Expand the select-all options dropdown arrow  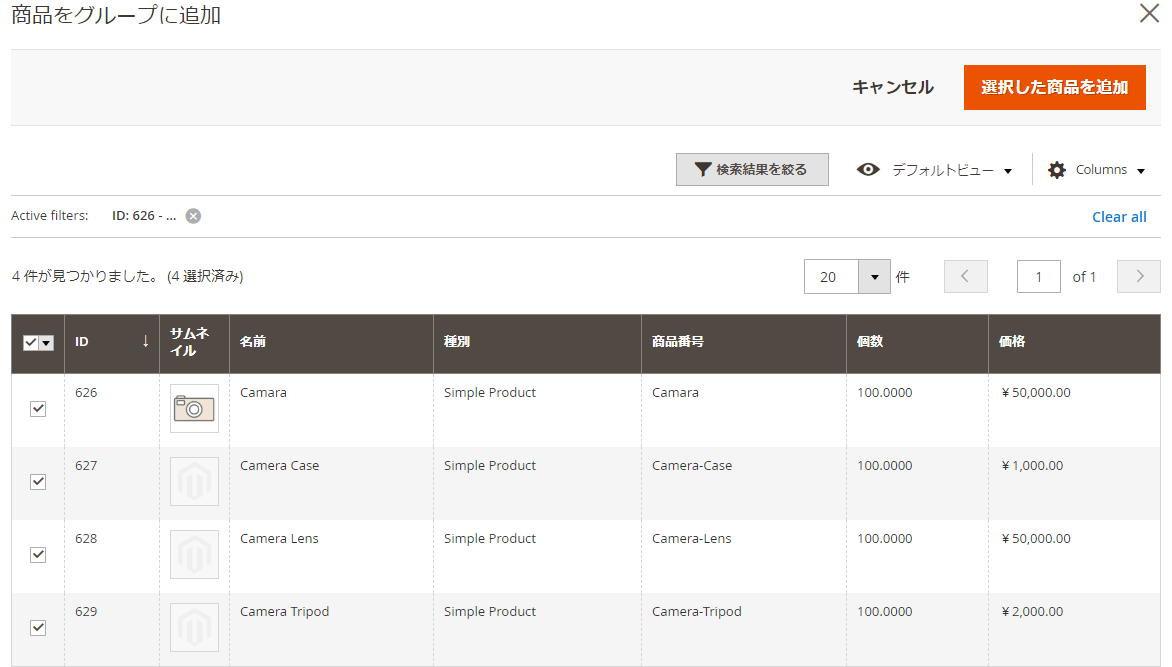pyautogui.click(x=45, y=342)
